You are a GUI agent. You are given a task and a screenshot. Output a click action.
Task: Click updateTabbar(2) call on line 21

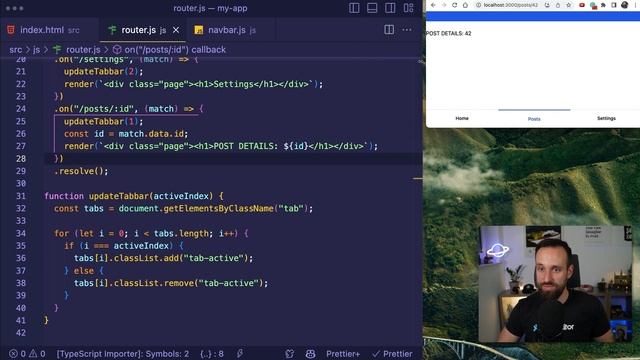click(x=103, y=71)
